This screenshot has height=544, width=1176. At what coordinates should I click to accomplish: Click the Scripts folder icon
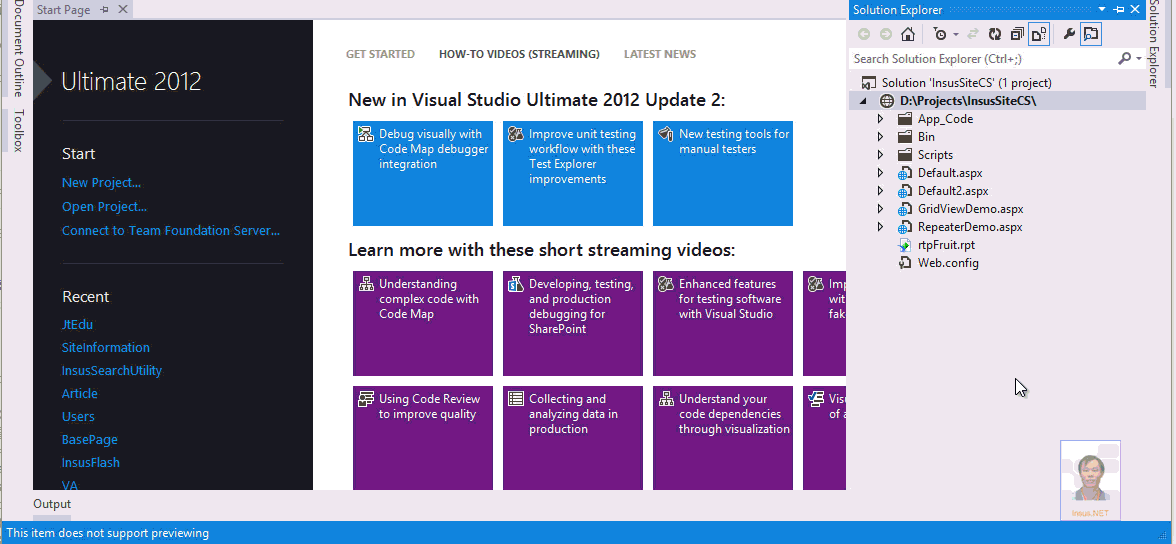[905, 155]
